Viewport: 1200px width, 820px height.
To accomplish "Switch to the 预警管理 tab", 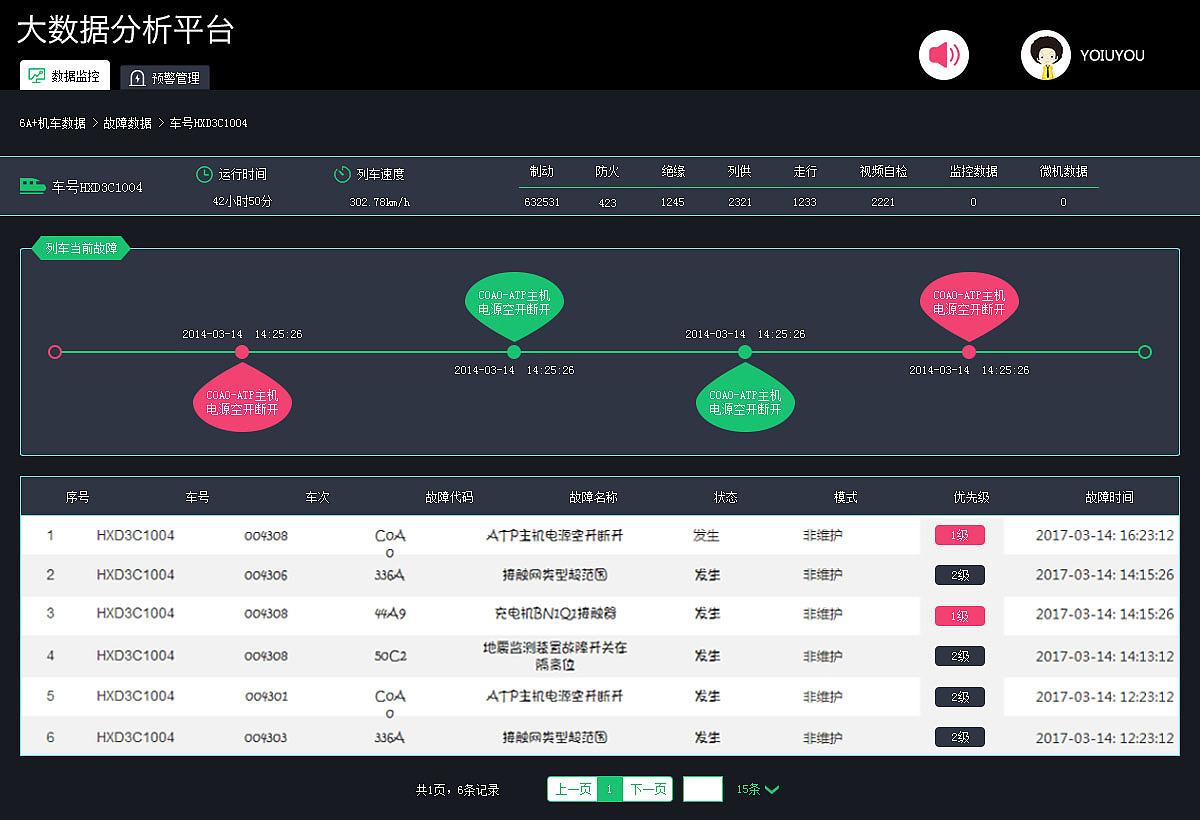I will [164, 77].
